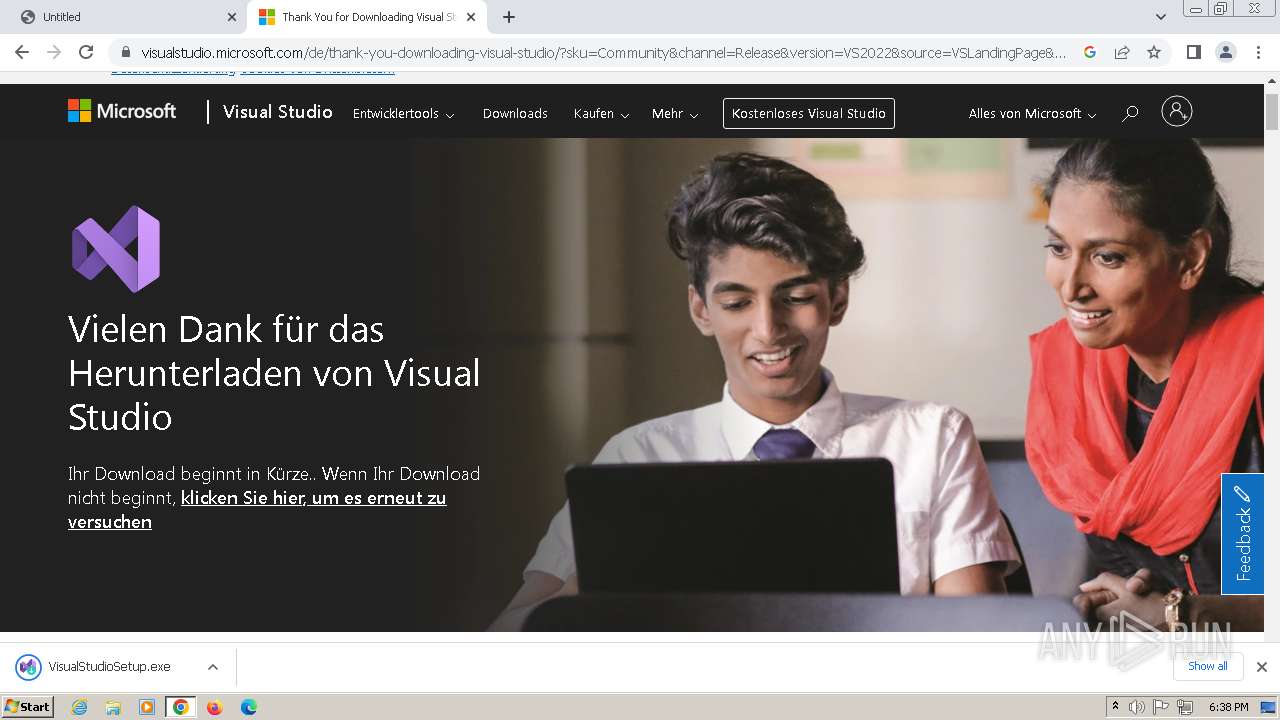Show hidden tray icons arrow

[1115, 706]
